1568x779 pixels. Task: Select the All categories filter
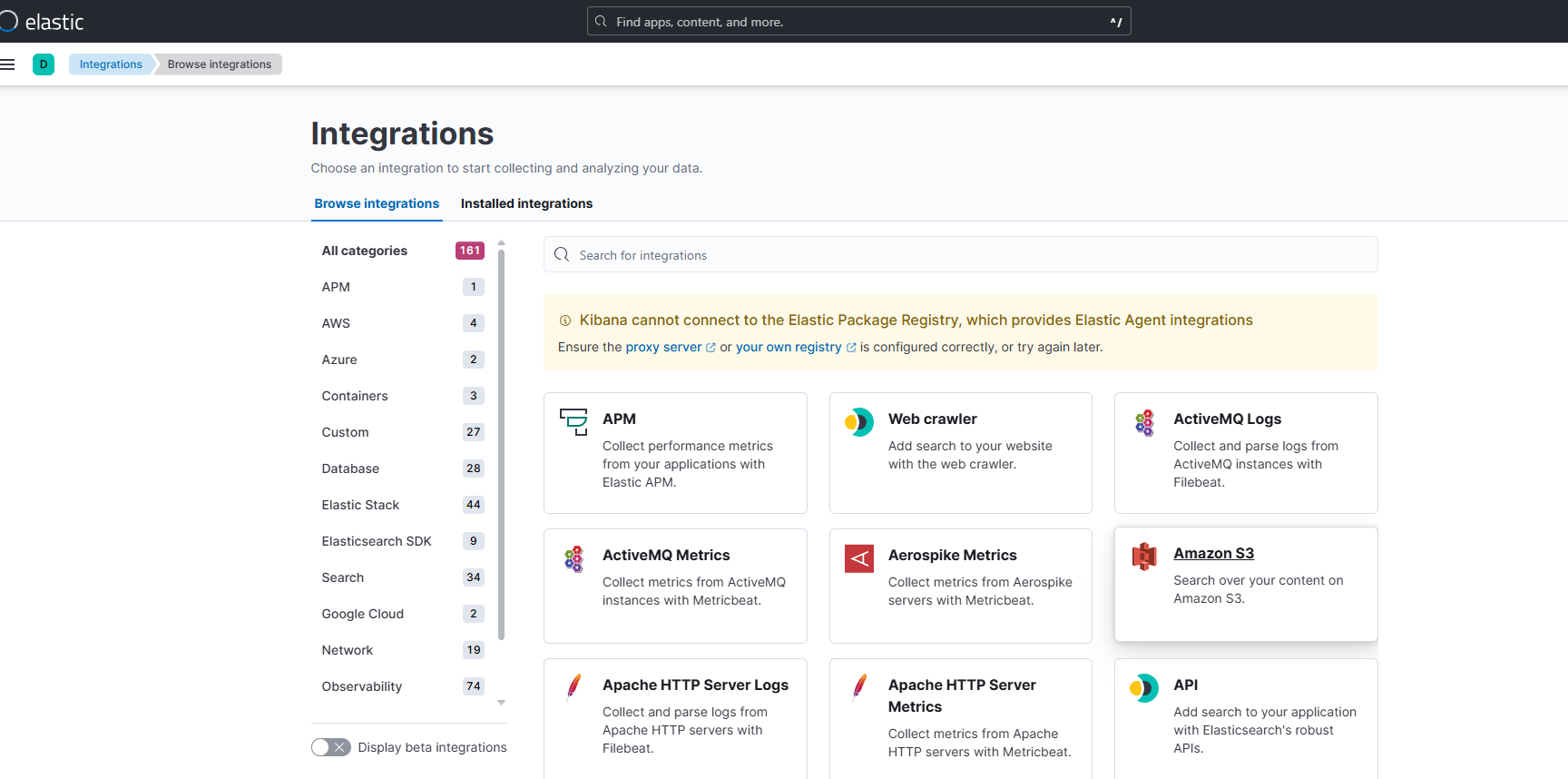[x=403, y=251]
